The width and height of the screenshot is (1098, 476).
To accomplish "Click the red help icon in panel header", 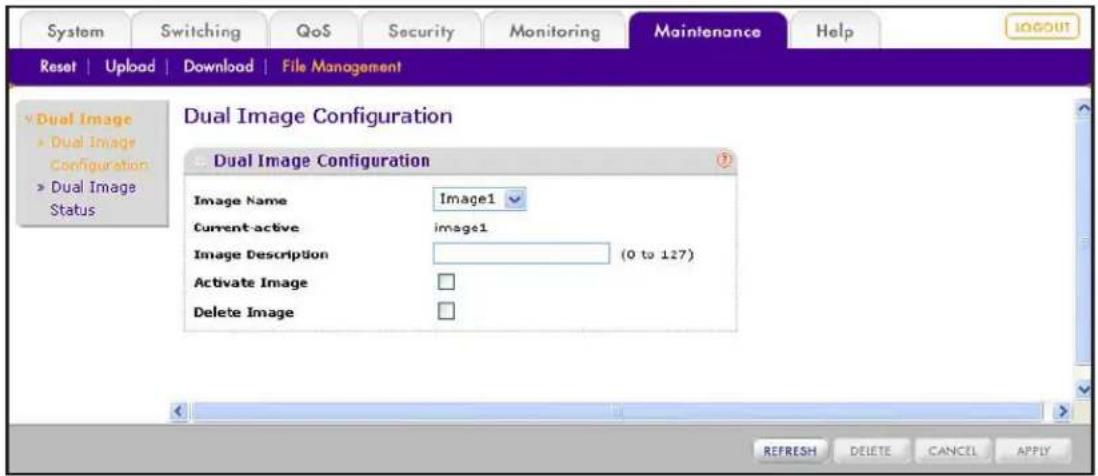I will [x=725, y=160].
